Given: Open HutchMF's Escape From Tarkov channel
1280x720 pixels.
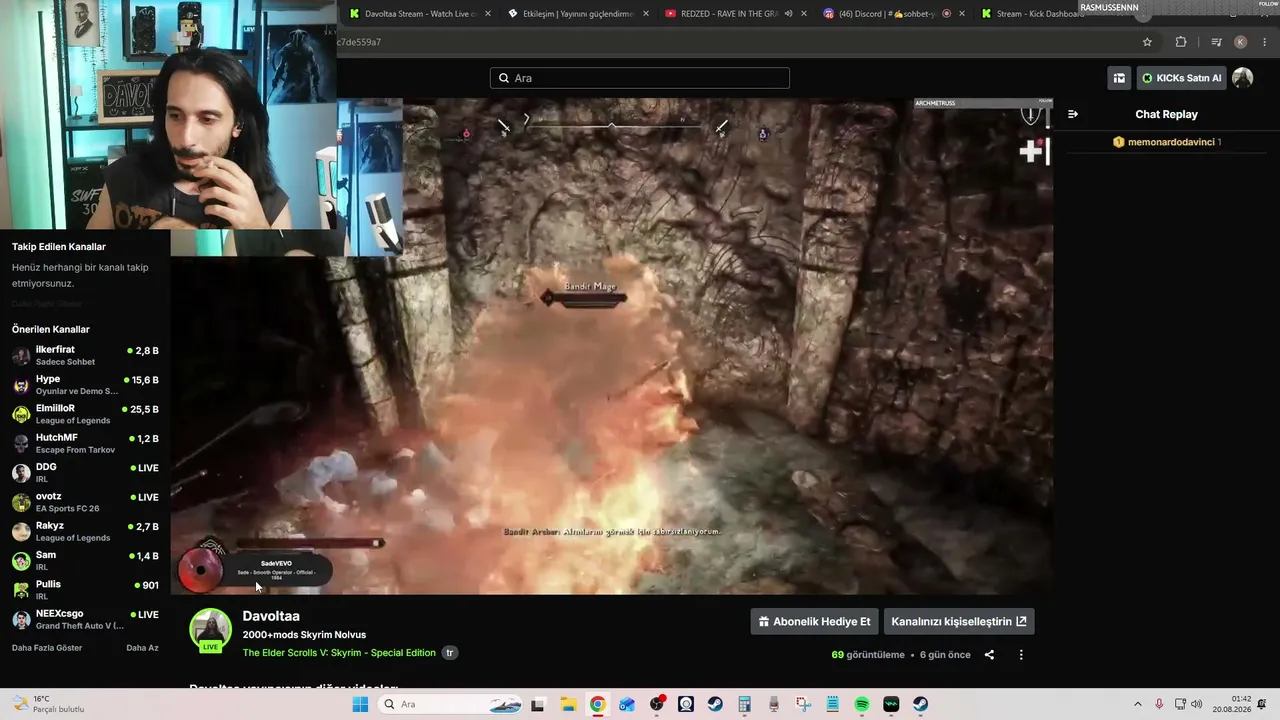Looking at the screenshot, I should 85,444.
